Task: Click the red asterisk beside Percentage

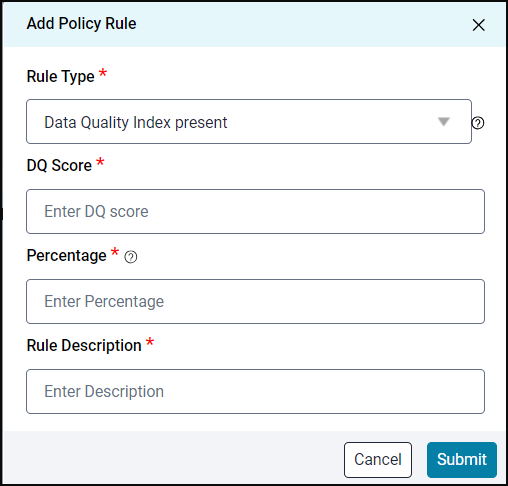Action: (x=115, y=252)
